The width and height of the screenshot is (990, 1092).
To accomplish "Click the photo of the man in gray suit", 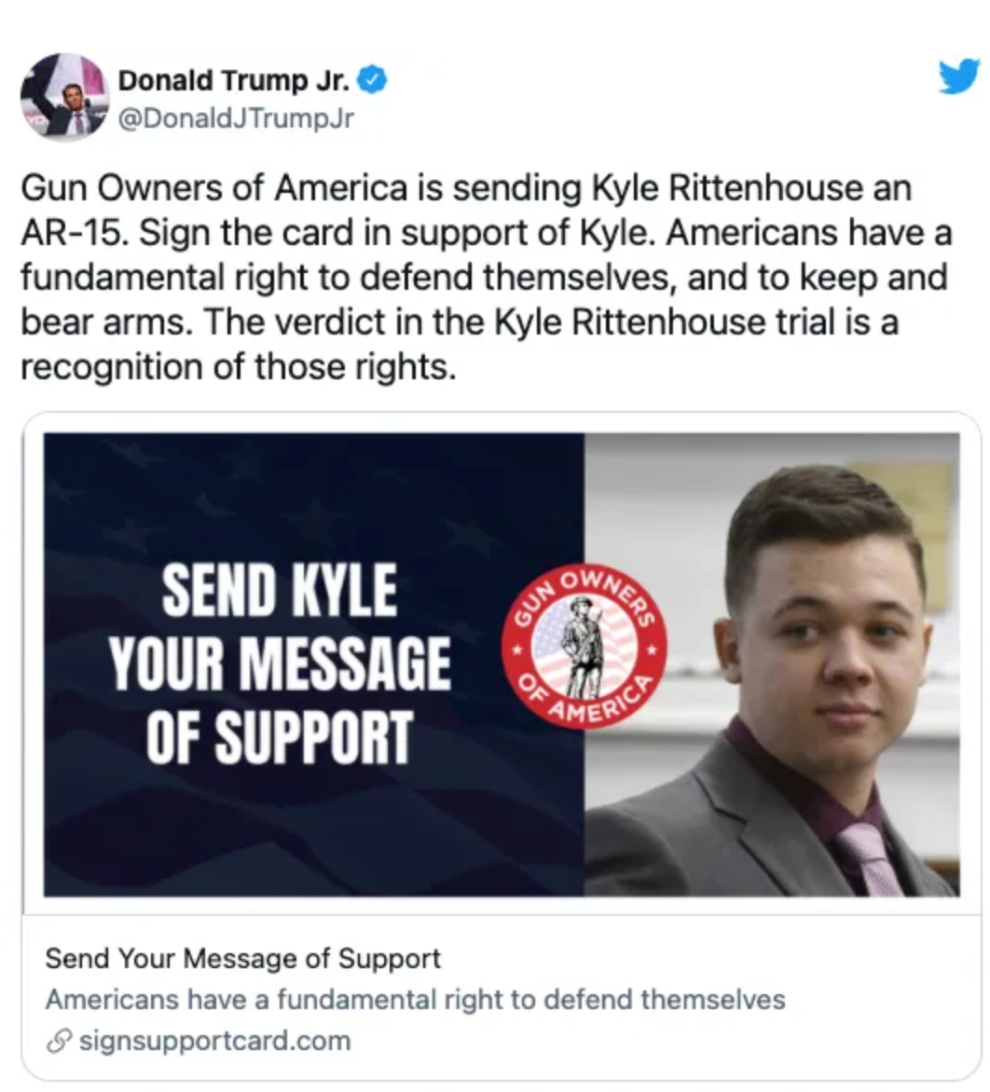I will [x=772, y=664].
